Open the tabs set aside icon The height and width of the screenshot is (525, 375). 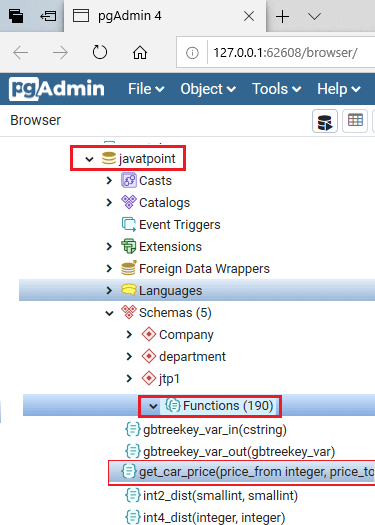point(16,16)
